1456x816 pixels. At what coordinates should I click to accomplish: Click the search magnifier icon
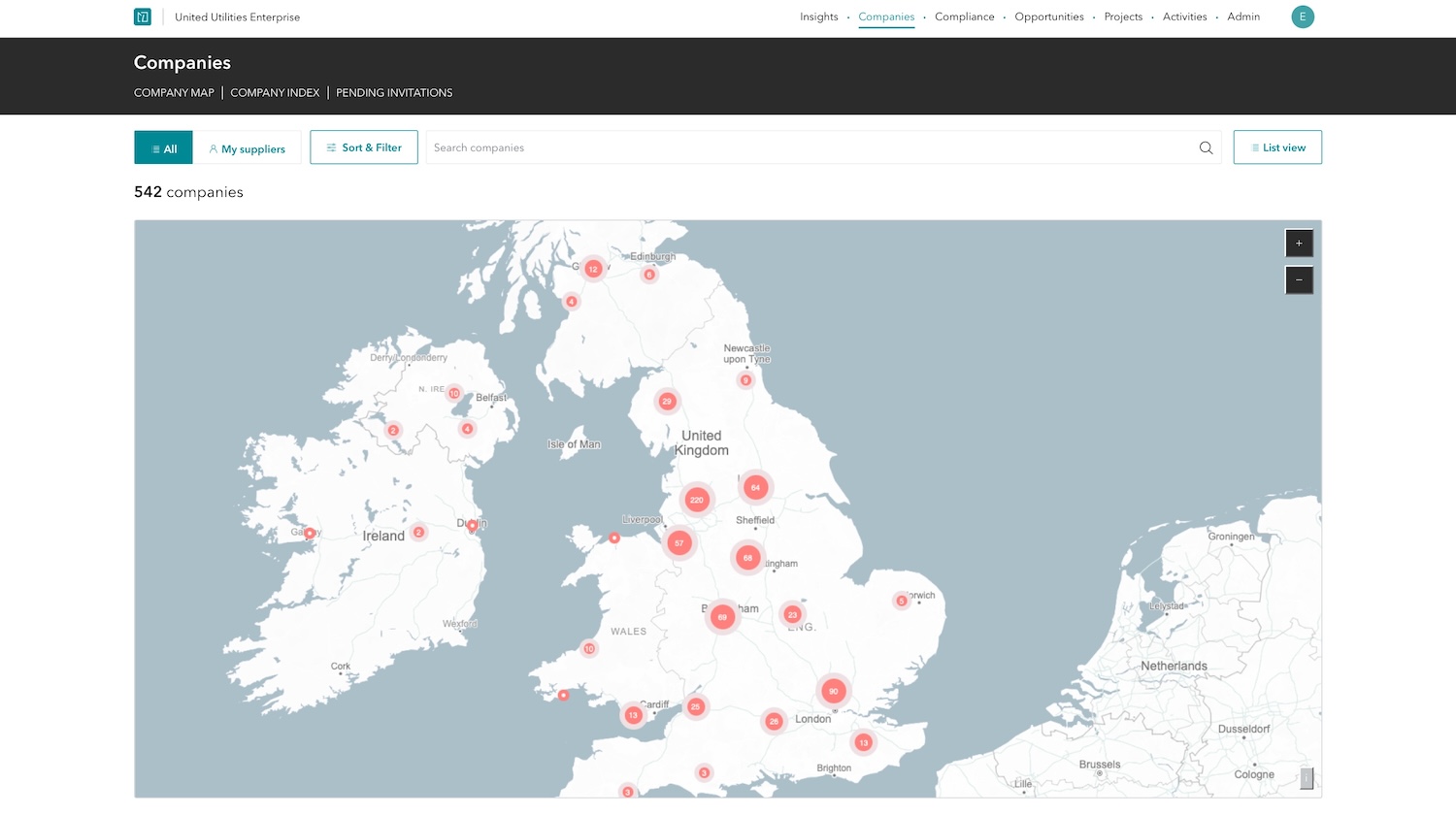coord(1206,147)
